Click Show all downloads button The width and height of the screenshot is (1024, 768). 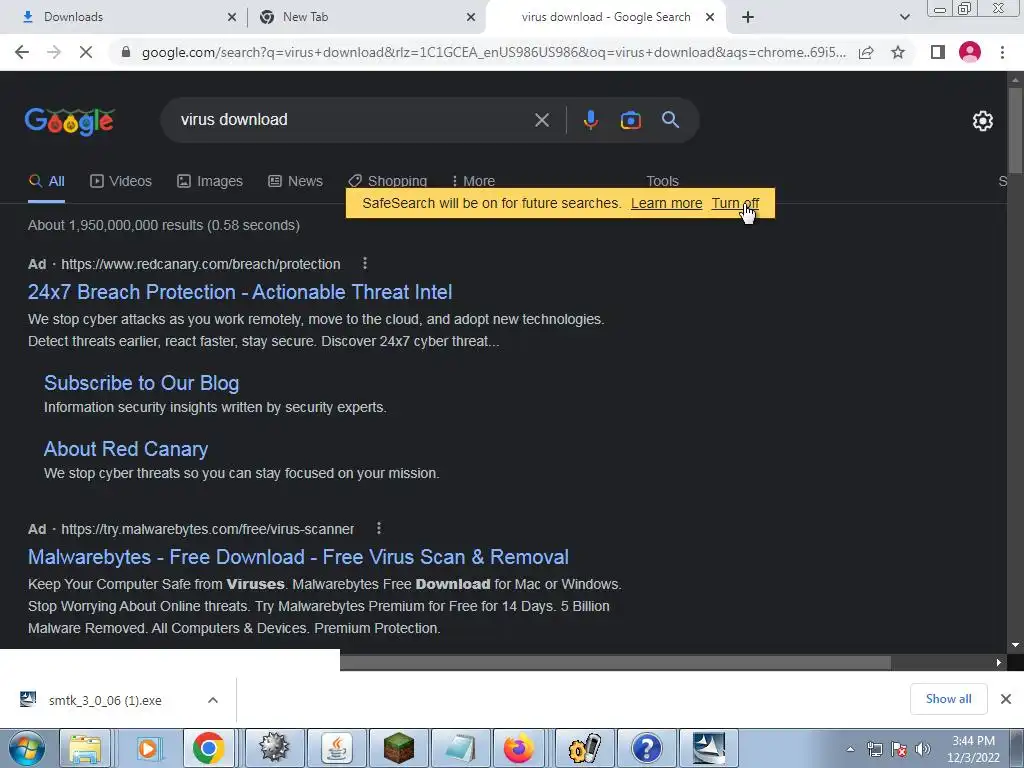(x=948, y=699)
